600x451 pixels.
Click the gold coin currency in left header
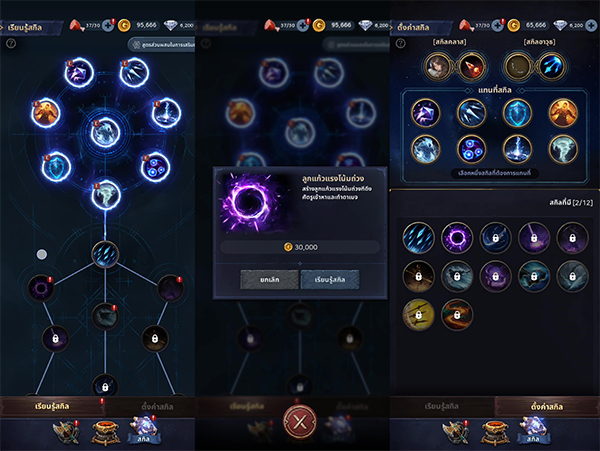124,25
